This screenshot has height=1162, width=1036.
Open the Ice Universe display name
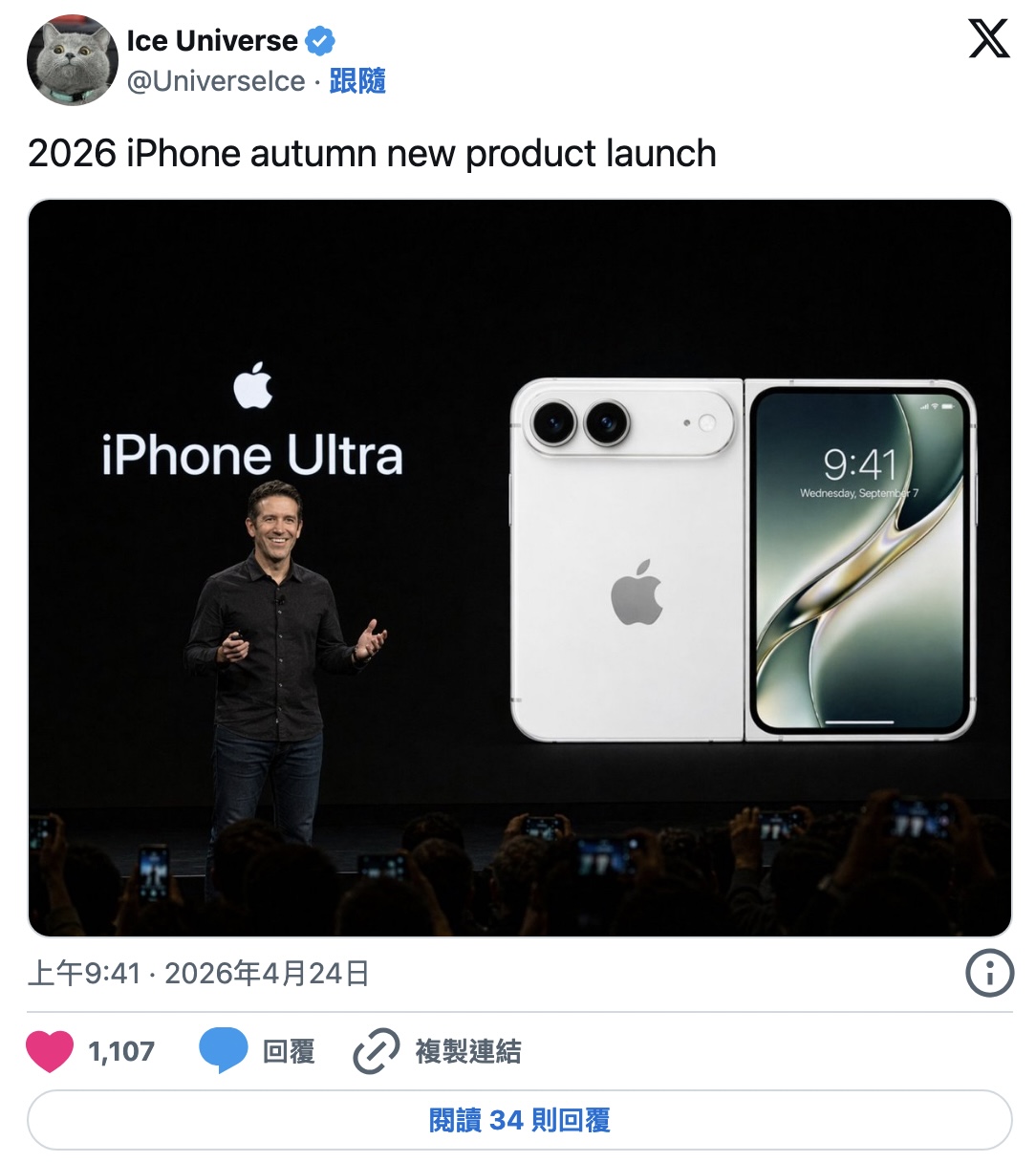pyautogui.click(x=212, y=41)
